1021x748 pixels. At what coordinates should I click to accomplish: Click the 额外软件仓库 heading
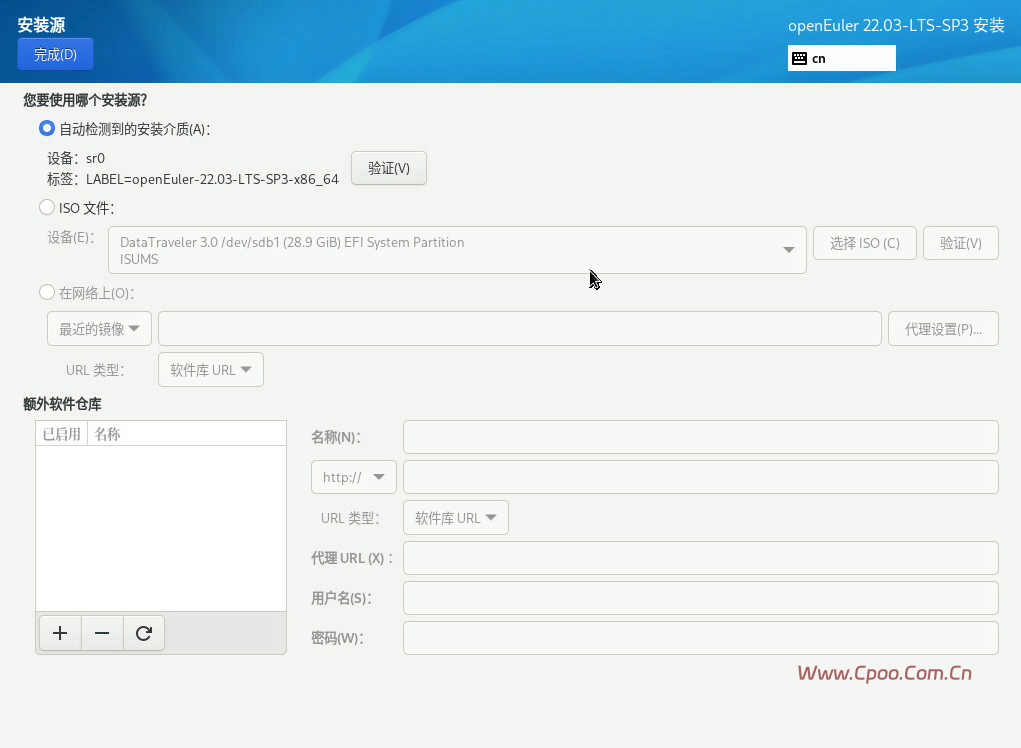tap(62, 404)
